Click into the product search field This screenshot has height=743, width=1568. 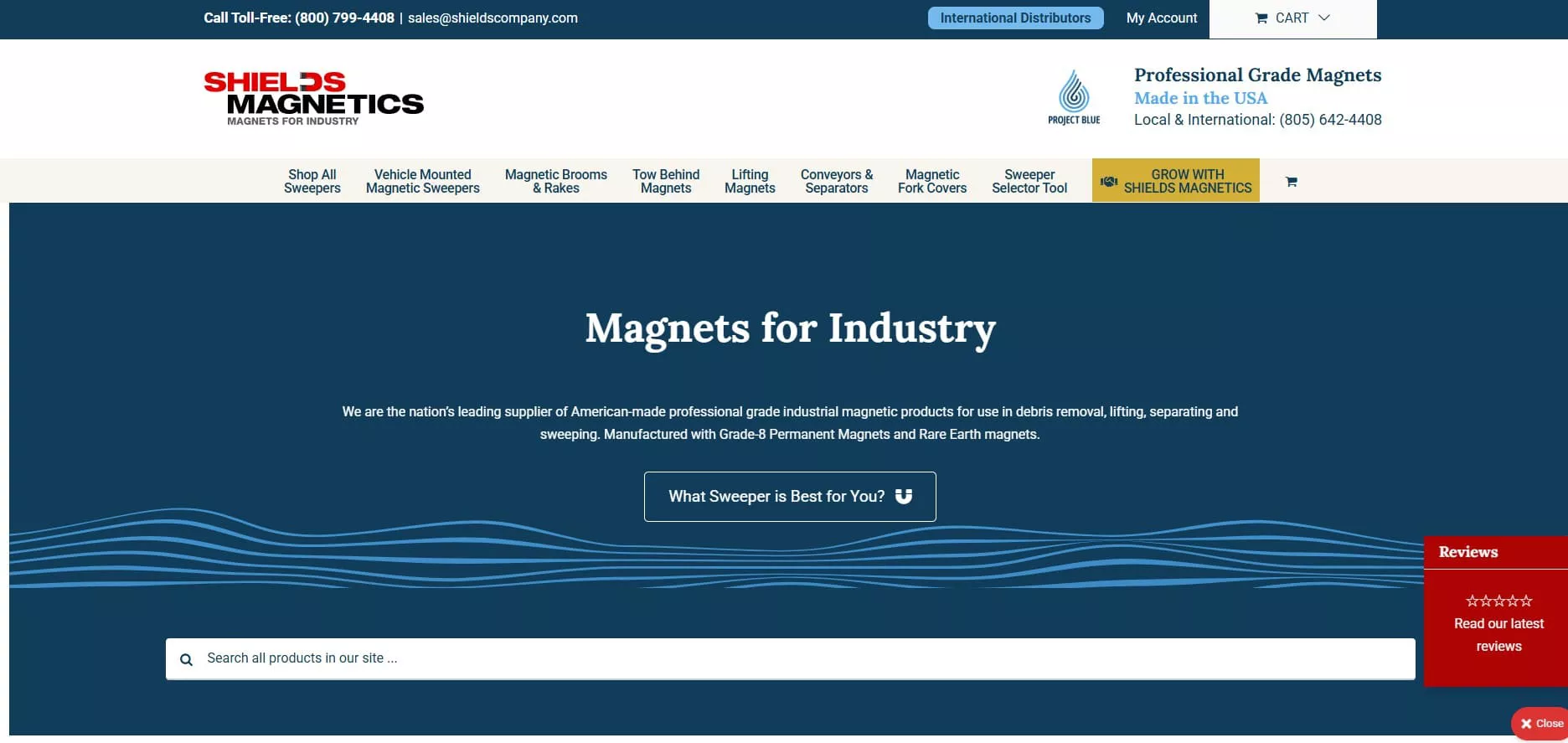(x=791, y=659)
